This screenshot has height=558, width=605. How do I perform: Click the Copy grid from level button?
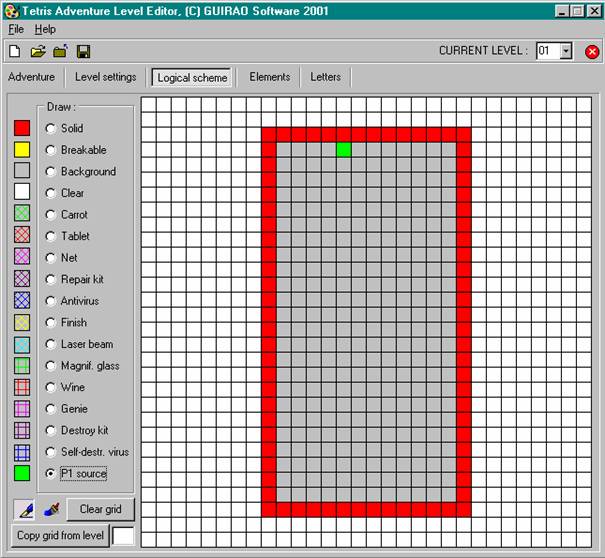click(x=60, y=536)
